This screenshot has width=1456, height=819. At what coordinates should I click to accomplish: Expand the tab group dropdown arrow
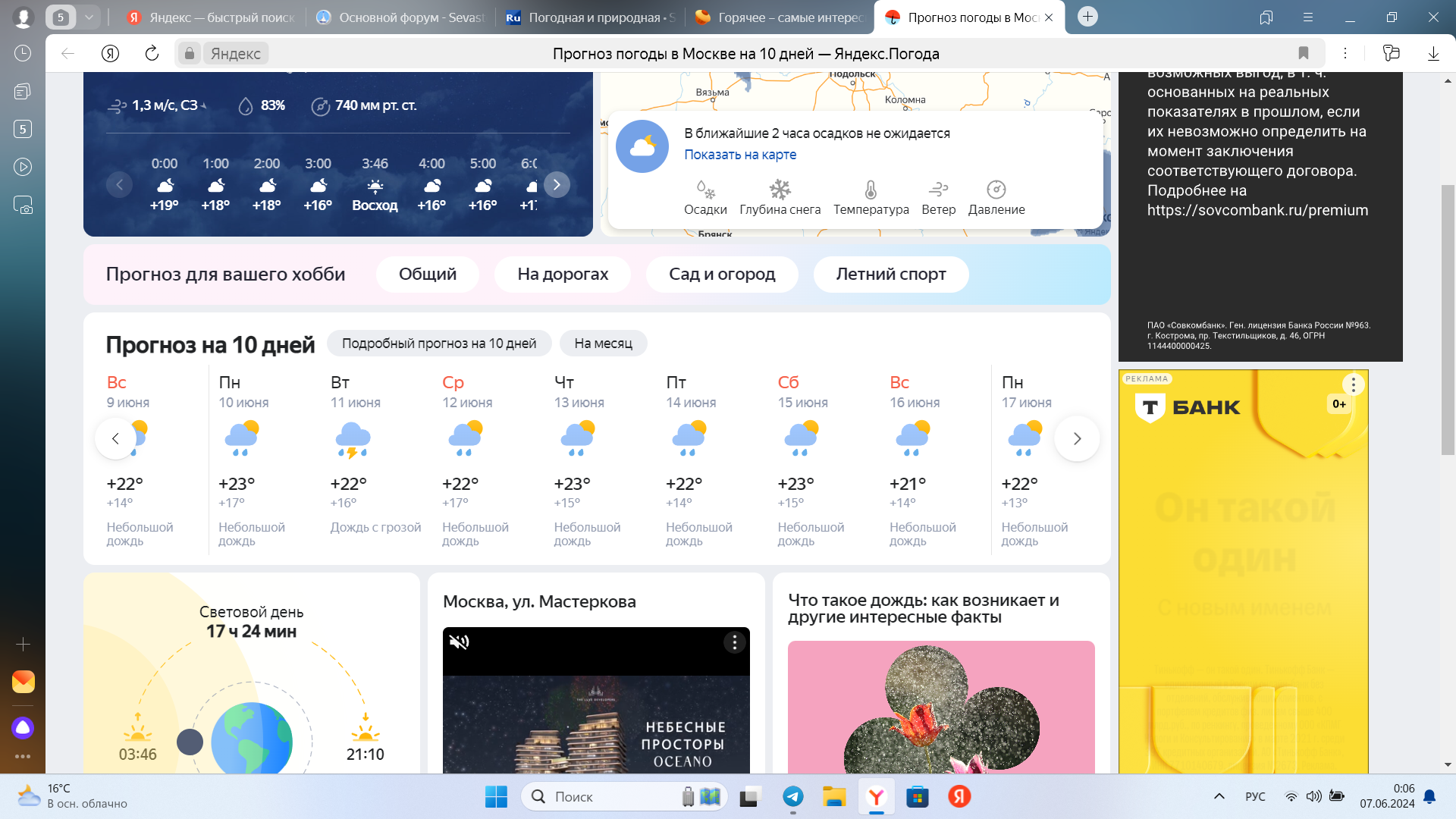[89, 17]
